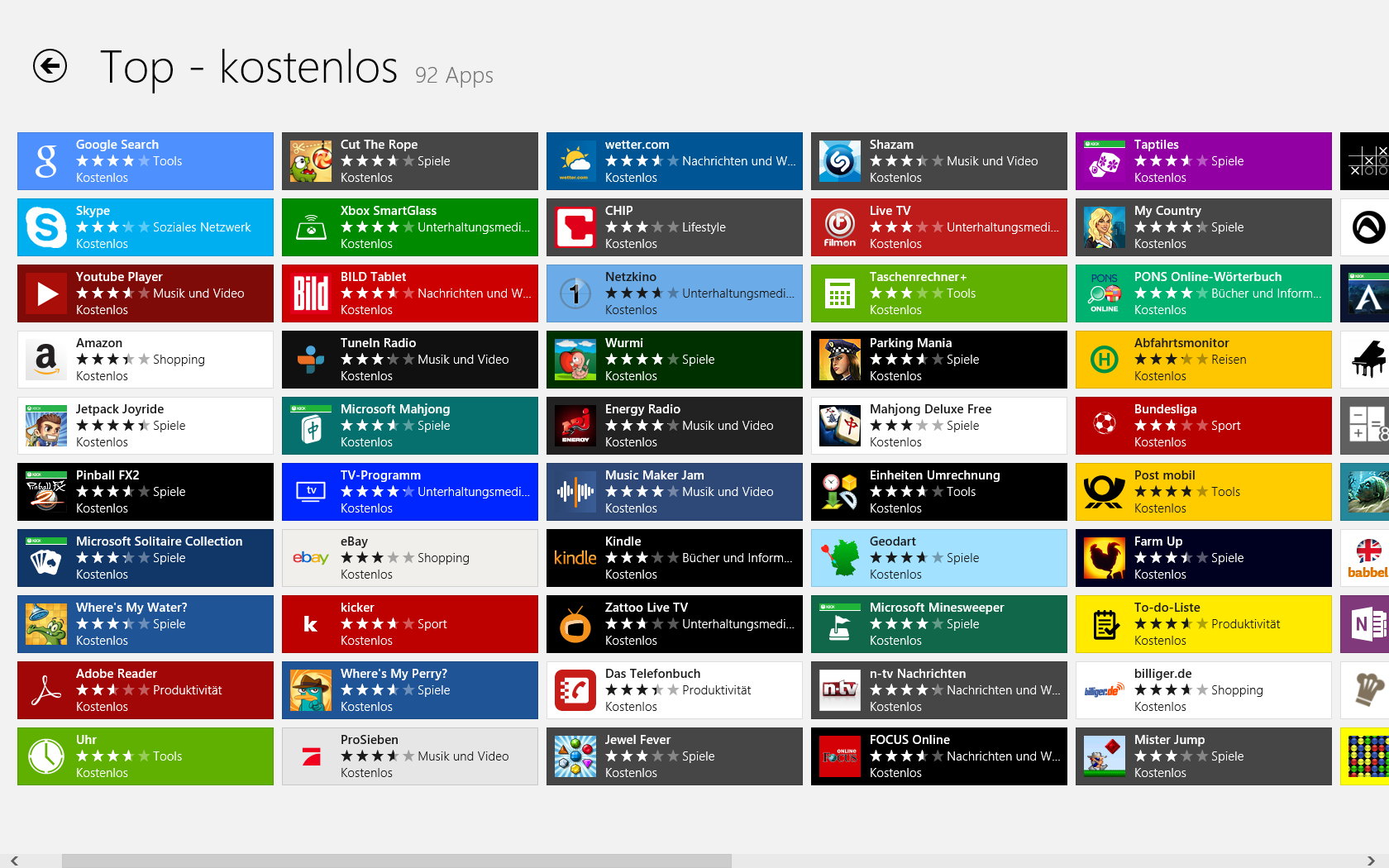The height and width of the screenshot is (868, 1389).
Task: Open the billiger.de tile
Action: (x=1204, y=690)
